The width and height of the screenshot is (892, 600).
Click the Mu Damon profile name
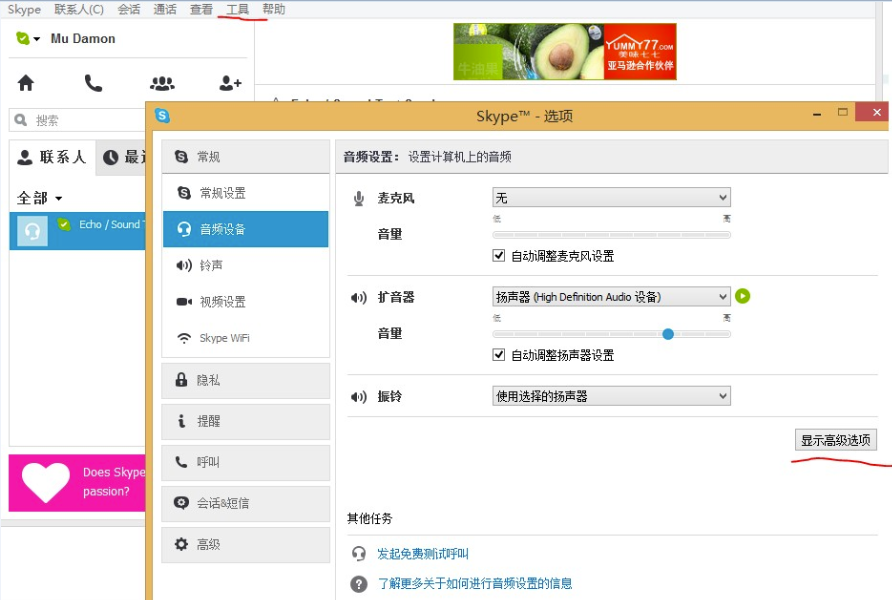pos(83,39)
